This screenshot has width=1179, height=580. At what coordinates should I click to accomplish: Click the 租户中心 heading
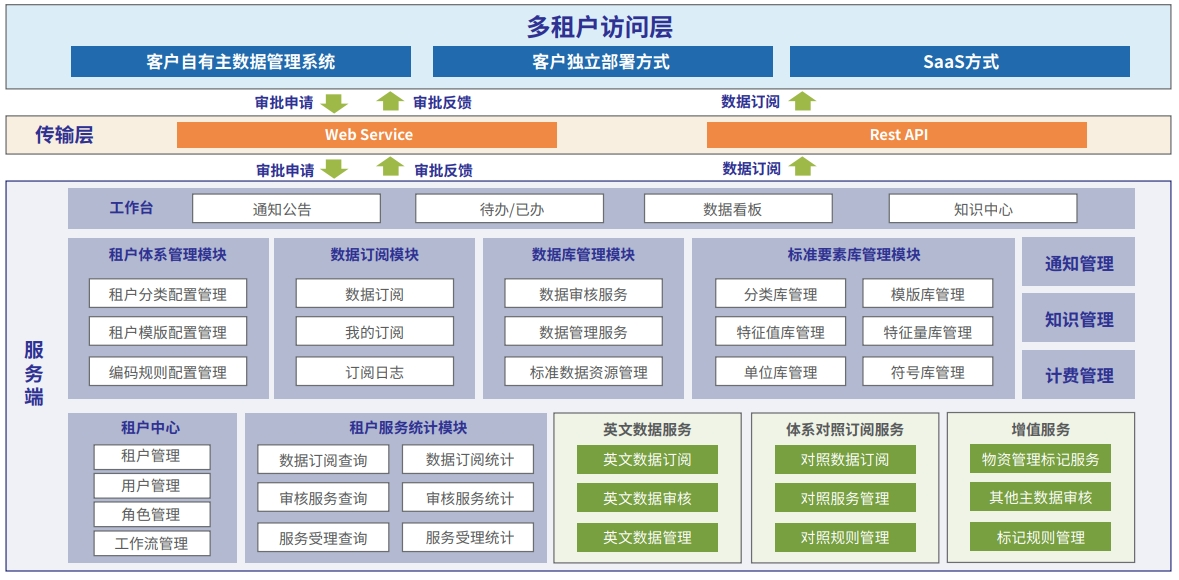click(x=150, y=428)
